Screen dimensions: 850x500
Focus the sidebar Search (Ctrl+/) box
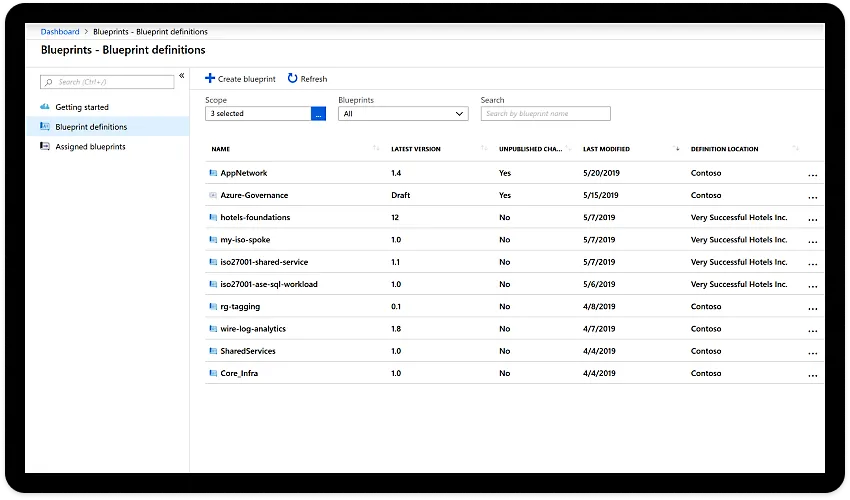pos(107,82)
